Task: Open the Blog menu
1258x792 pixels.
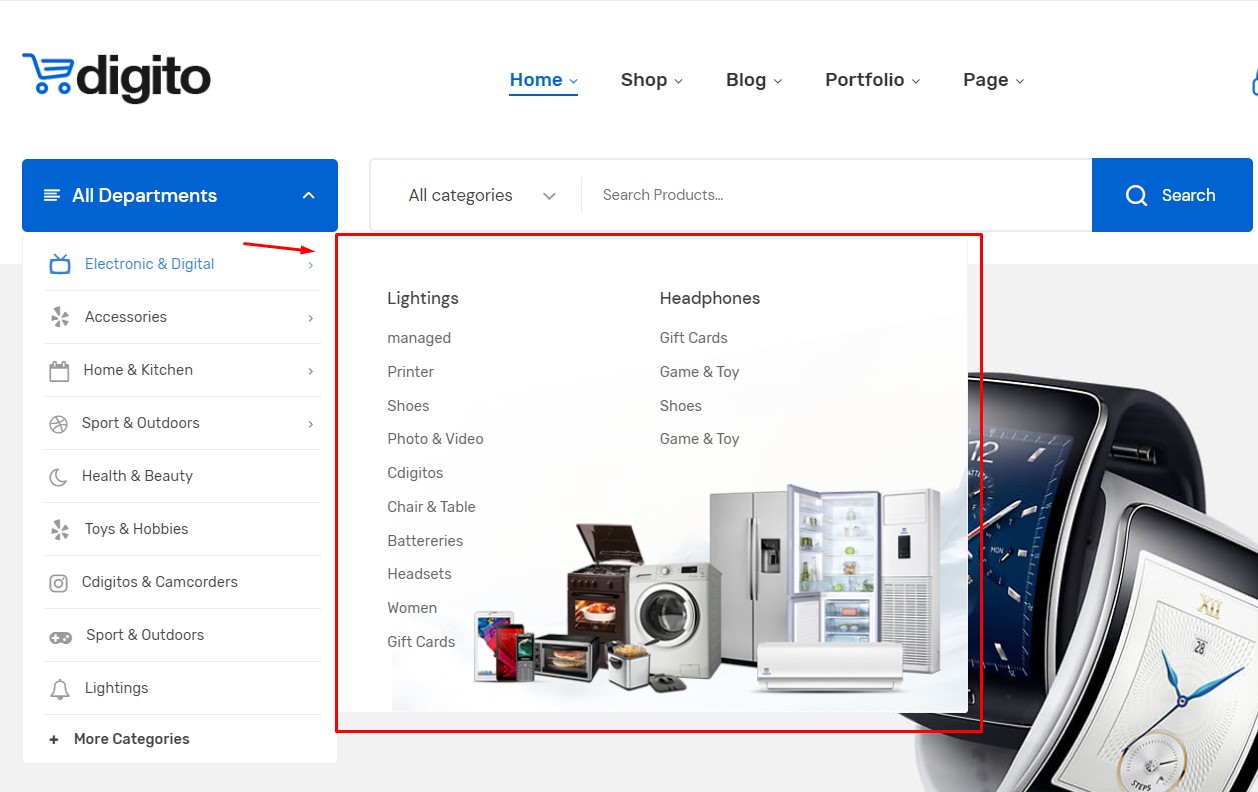Action: click(x=754, y=80)
